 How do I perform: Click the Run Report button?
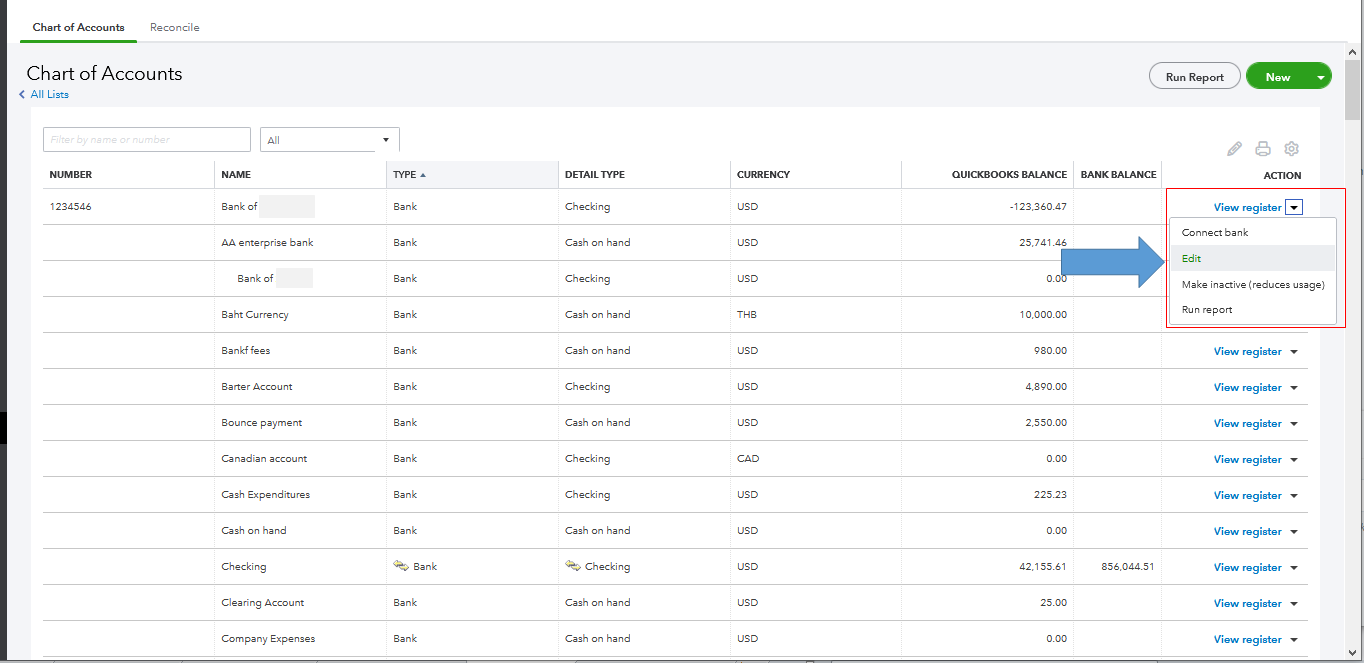[1194, 77]
